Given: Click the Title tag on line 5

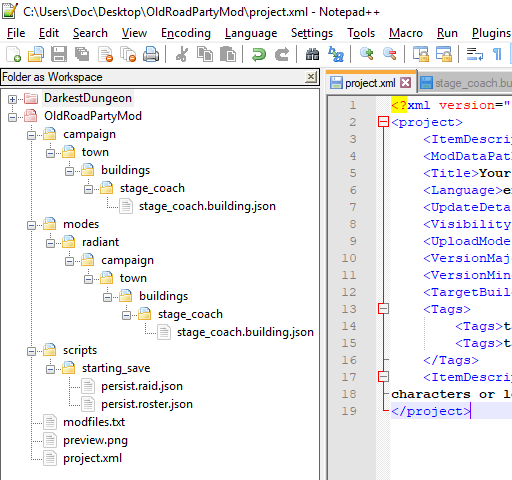Looking at the screenshot, I should 451,173.
